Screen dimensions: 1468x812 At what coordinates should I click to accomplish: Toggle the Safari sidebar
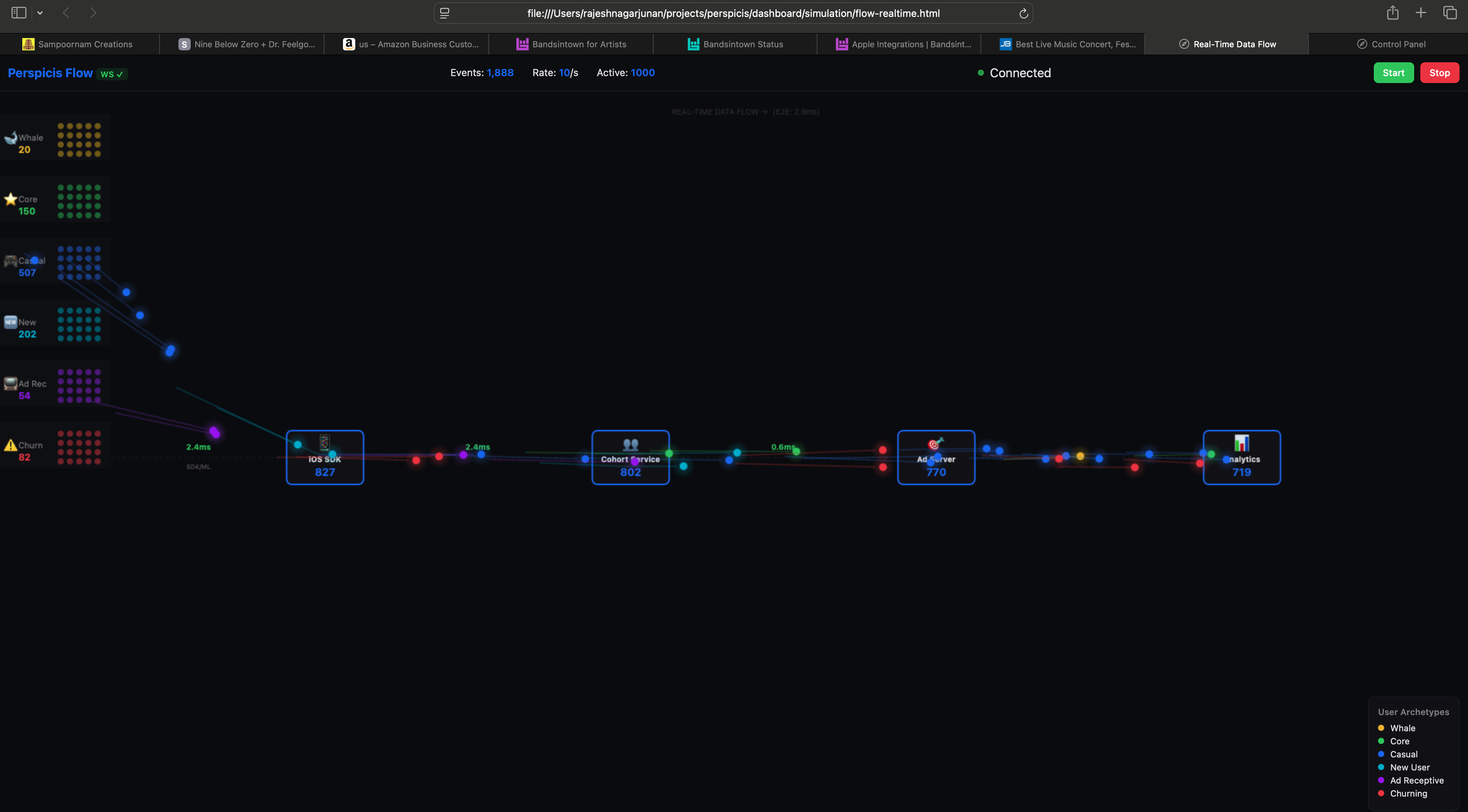18,12
